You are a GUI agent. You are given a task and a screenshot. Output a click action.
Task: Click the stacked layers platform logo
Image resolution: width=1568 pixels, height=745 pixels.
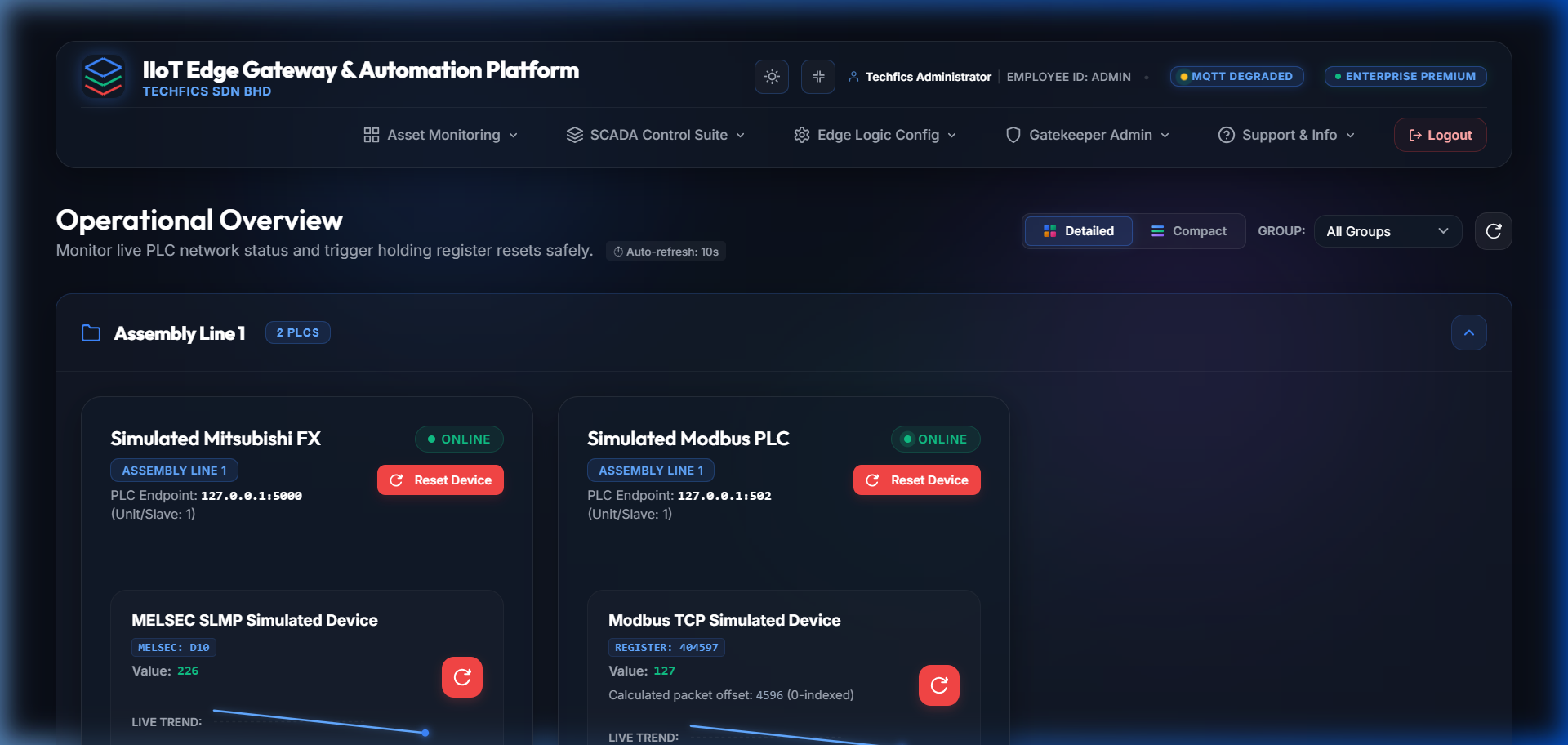click(104, 76)
